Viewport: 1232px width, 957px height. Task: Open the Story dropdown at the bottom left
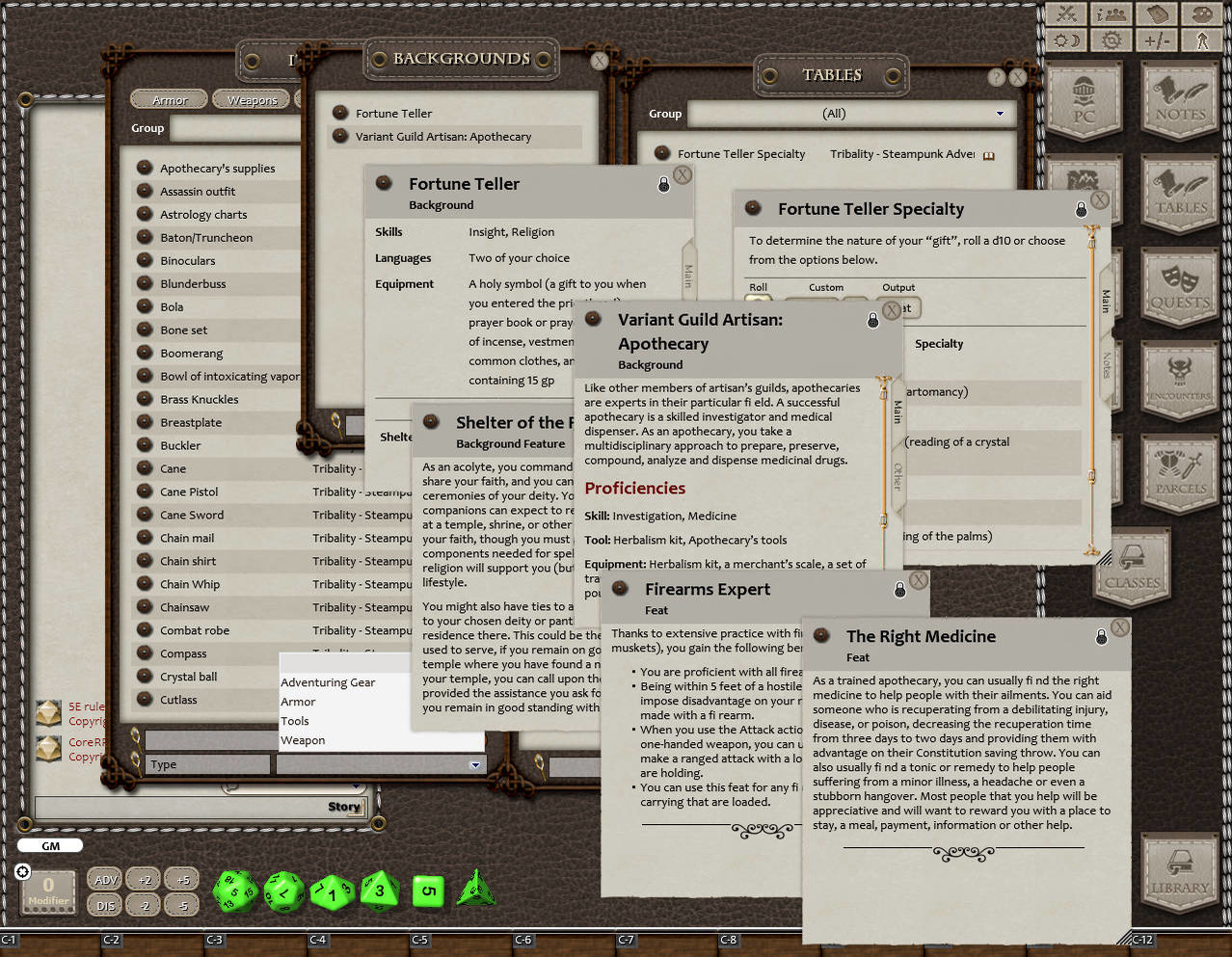pos(344,807)
